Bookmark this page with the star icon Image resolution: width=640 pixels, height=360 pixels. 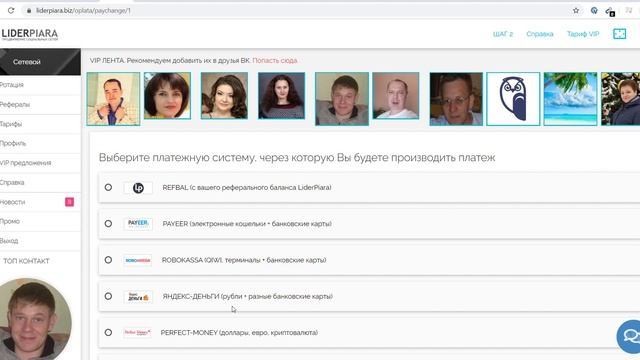pyautogui.click(x=576, y=11)
